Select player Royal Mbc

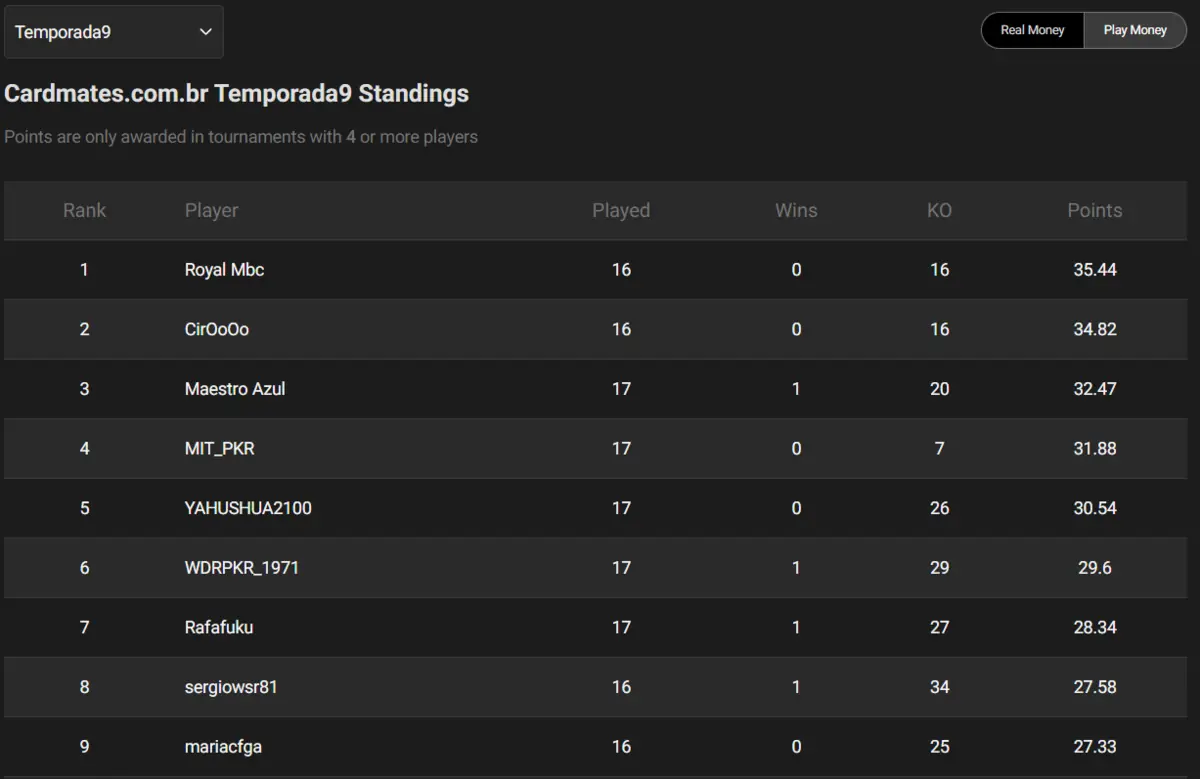click(x=225, y=270)
